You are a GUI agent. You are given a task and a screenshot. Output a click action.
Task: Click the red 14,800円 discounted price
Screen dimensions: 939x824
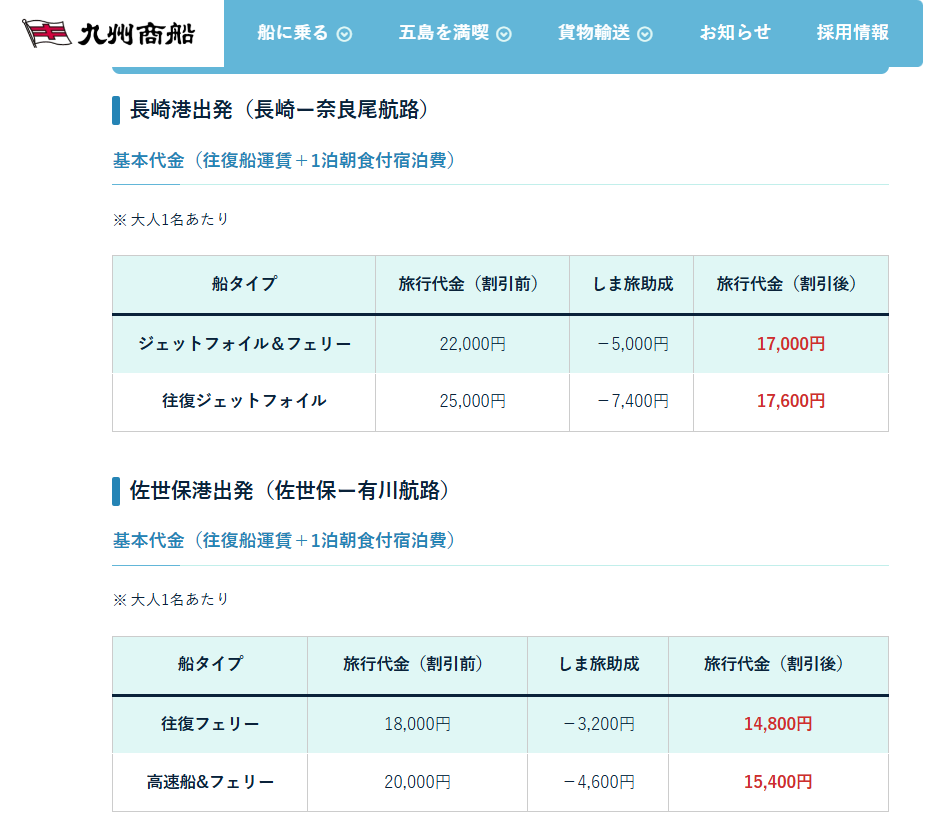click(x=777, y=724)
